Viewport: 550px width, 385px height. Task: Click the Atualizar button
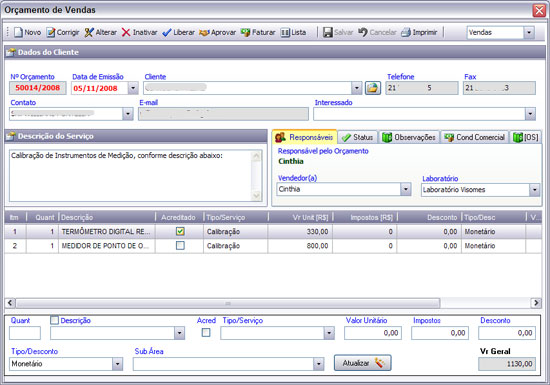tap(363, 363)
